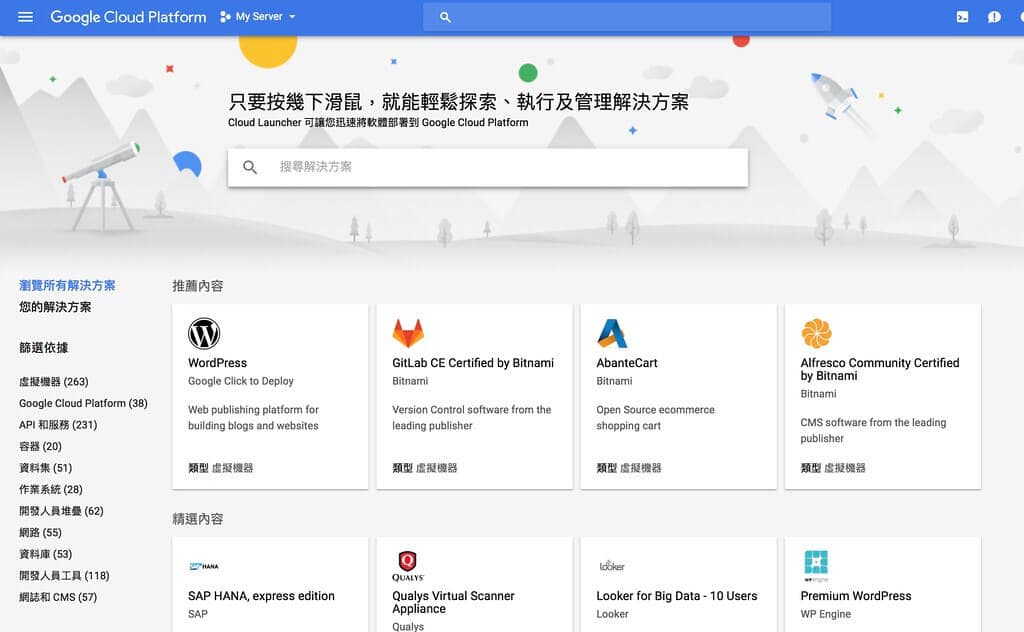Click 'CMS software from the leading' description
Viewport: 1024px width, 632px height.
point(873,422)
